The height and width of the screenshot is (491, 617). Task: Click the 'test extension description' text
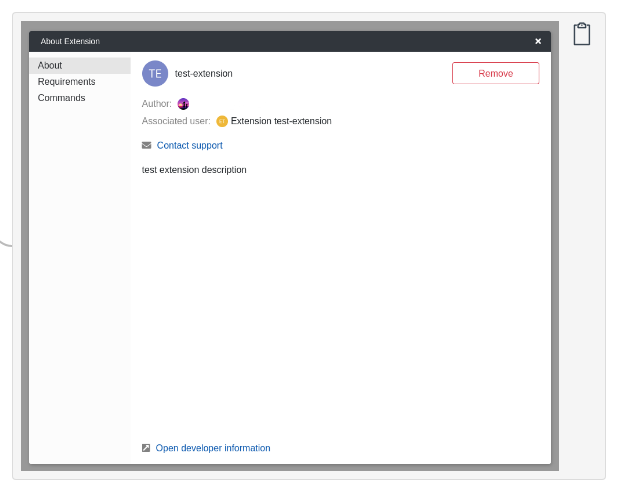(x=194, y=170)
